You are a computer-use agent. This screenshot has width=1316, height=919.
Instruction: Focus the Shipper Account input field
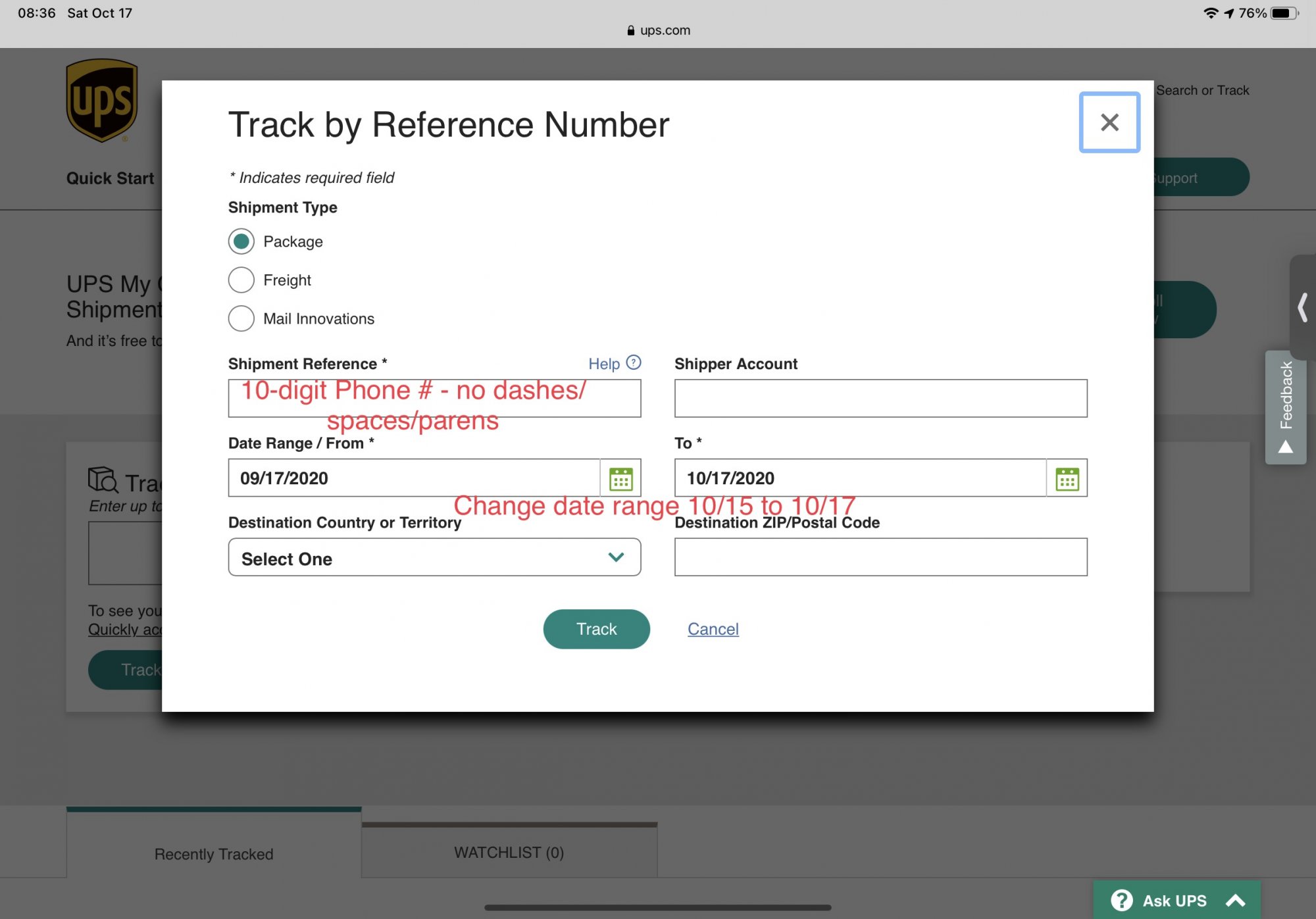880,398
